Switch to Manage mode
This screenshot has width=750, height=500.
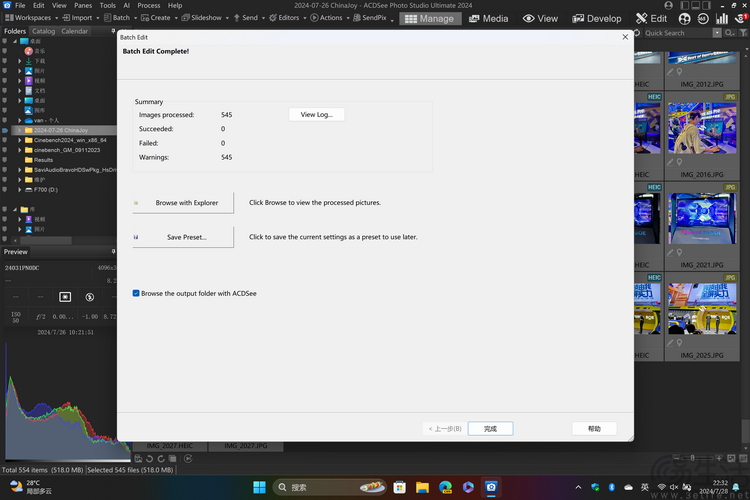[x=430, y=19]
